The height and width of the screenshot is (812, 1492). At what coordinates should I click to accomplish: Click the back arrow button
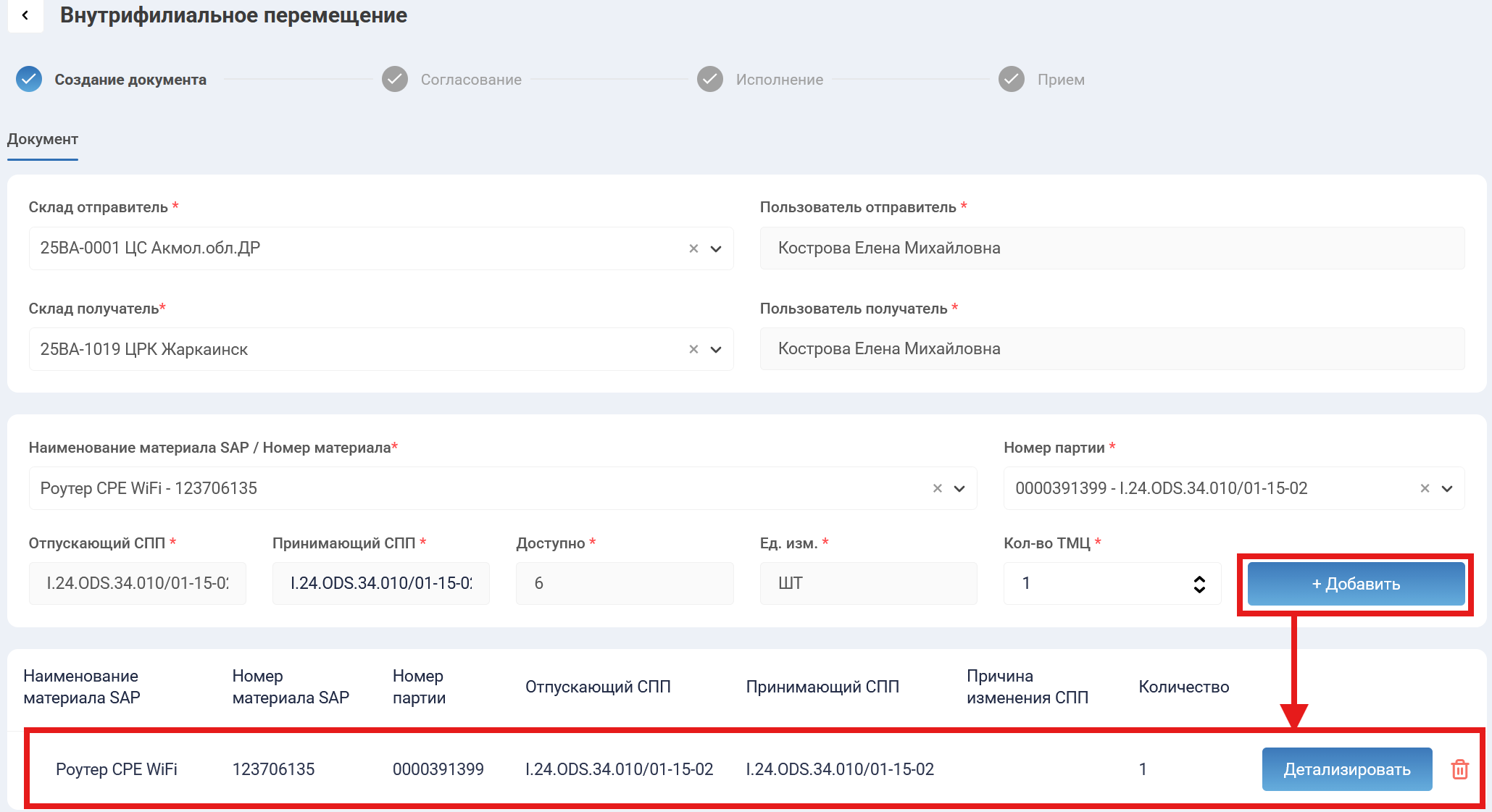point(25,15)
